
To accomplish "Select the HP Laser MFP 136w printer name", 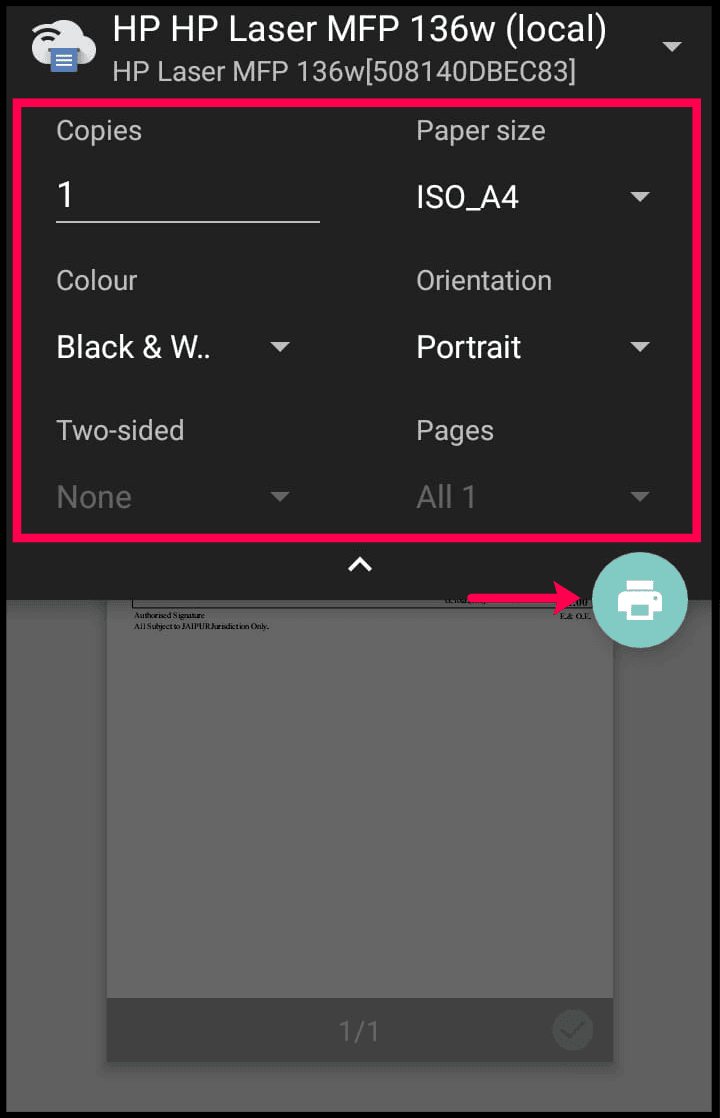I will (x=359, y=29).
